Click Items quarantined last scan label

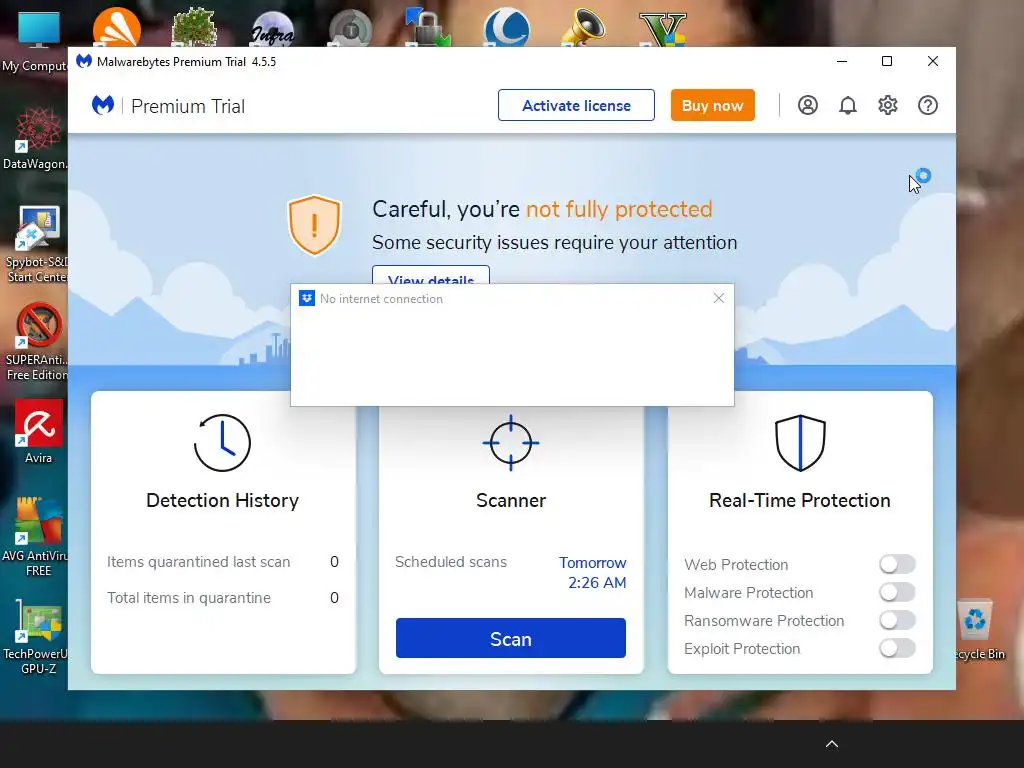[x=199, y=562]
